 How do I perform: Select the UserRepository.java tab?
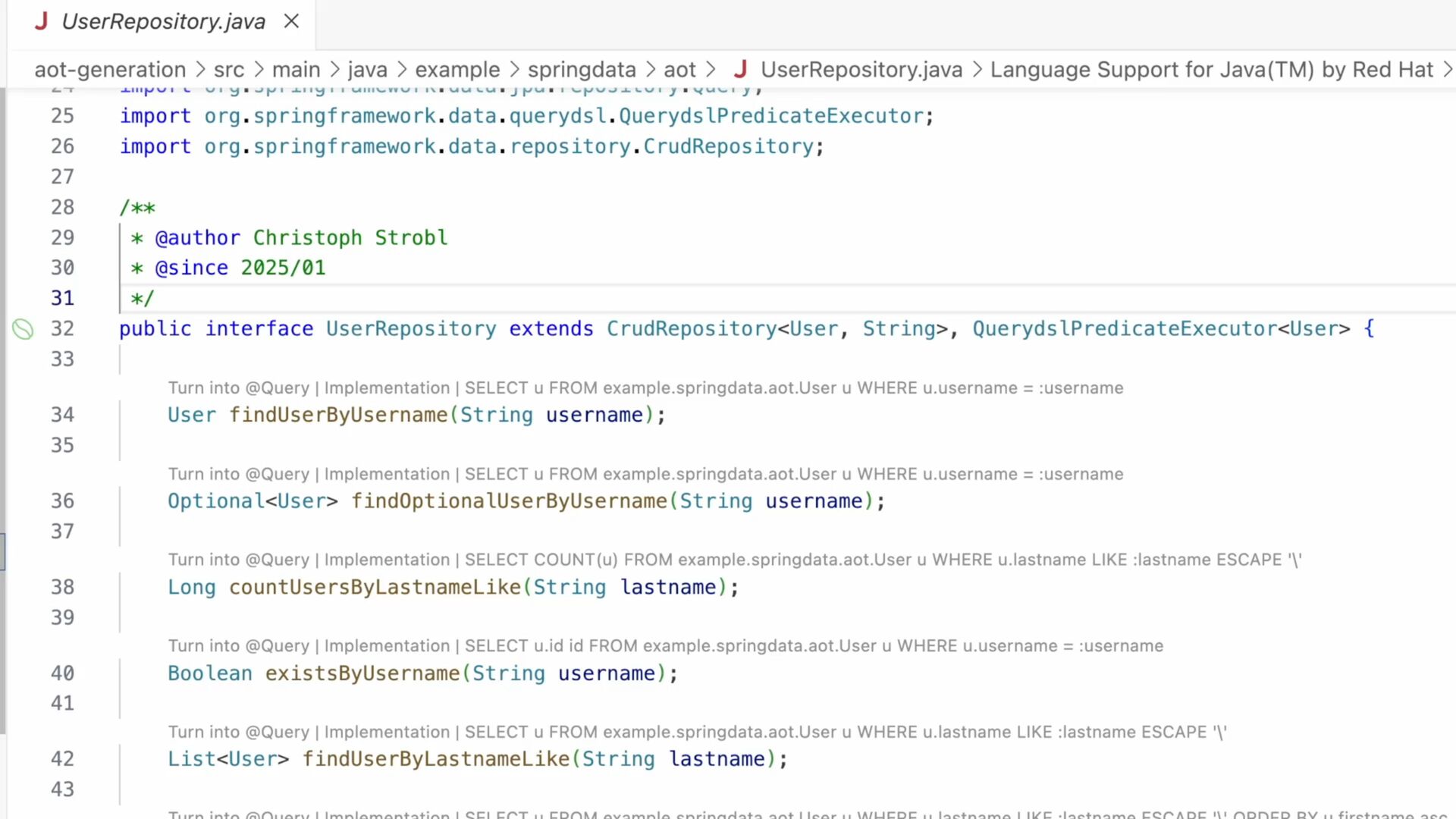pos(163,21)
